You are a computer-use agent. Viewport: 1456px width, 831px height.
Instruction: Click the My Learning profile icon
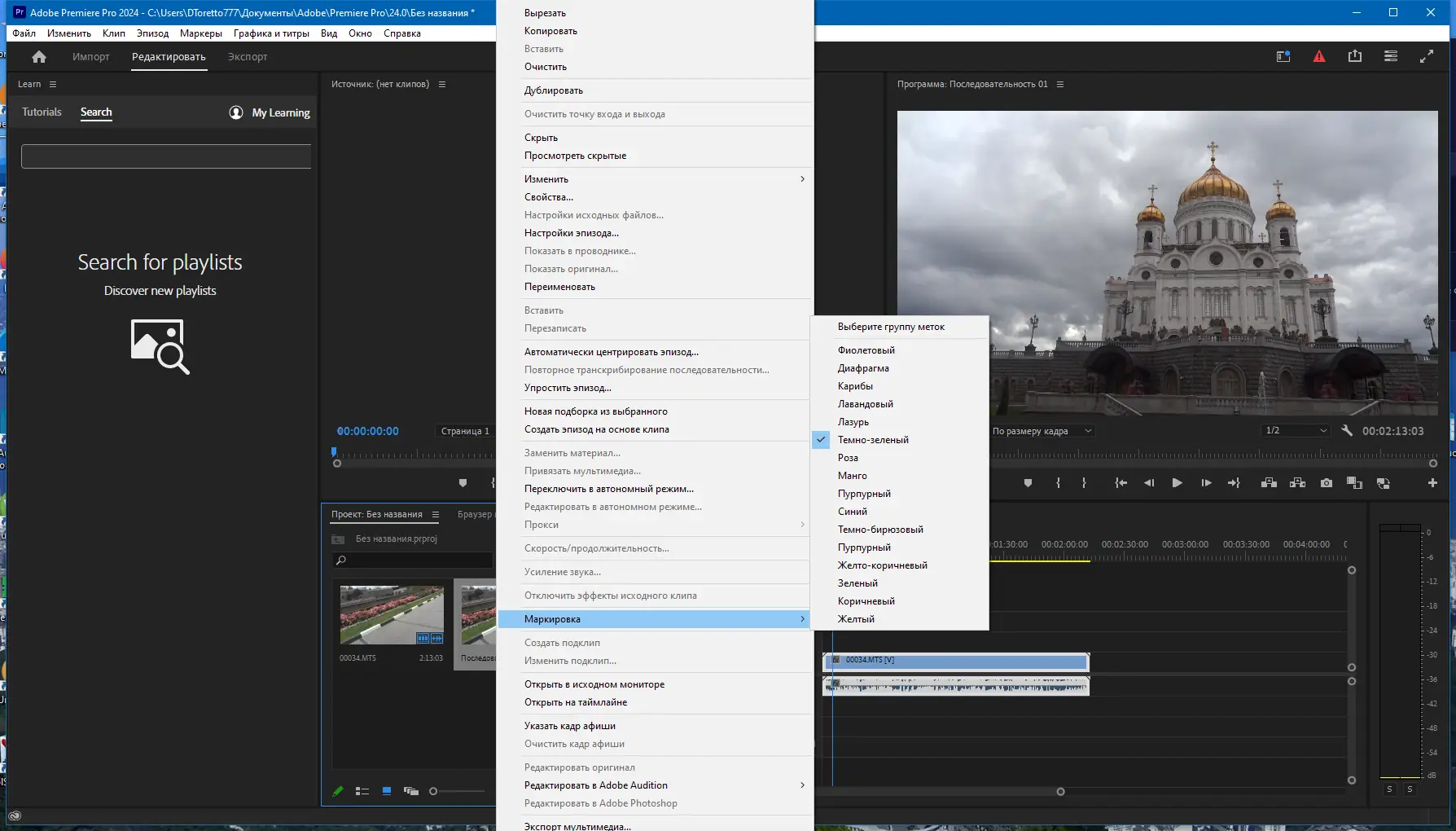point(236,112)
